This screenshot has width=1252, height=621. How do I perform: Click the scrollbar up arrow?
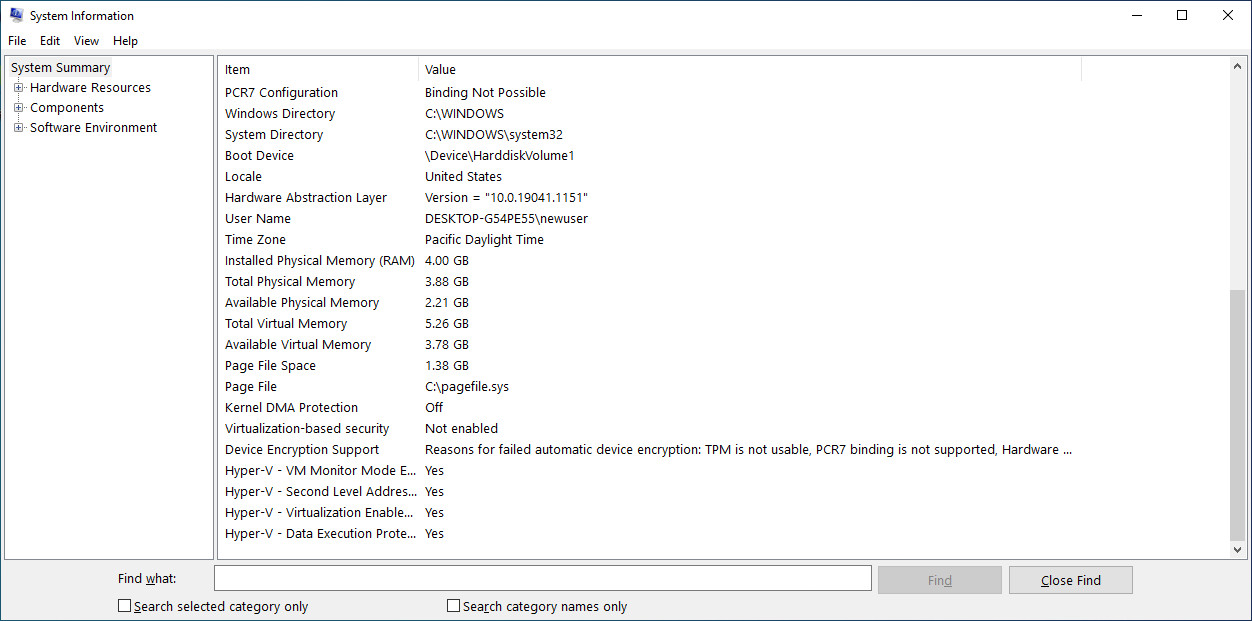click(1238, 66)
